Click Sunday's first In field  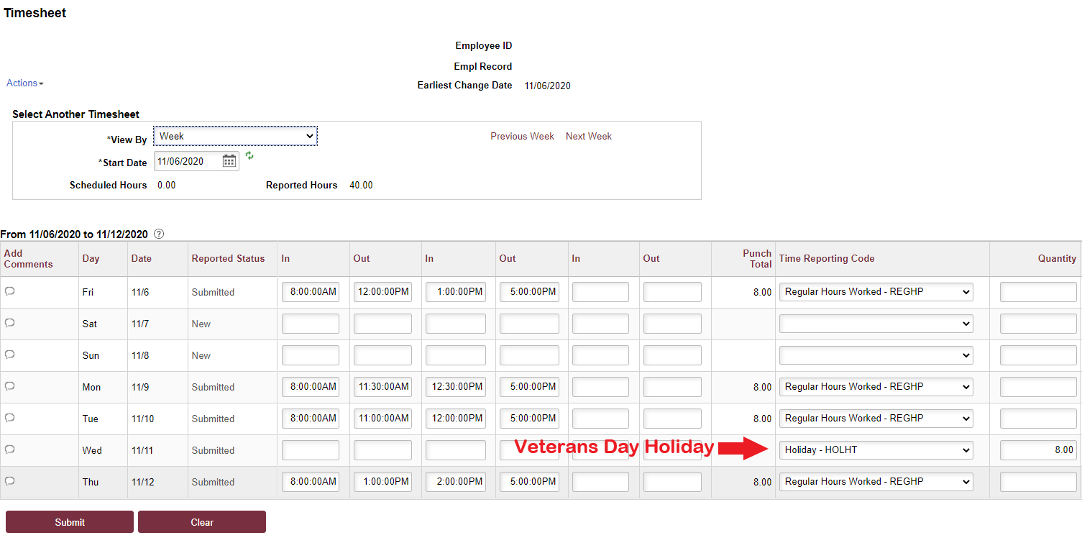coord(311,356)
